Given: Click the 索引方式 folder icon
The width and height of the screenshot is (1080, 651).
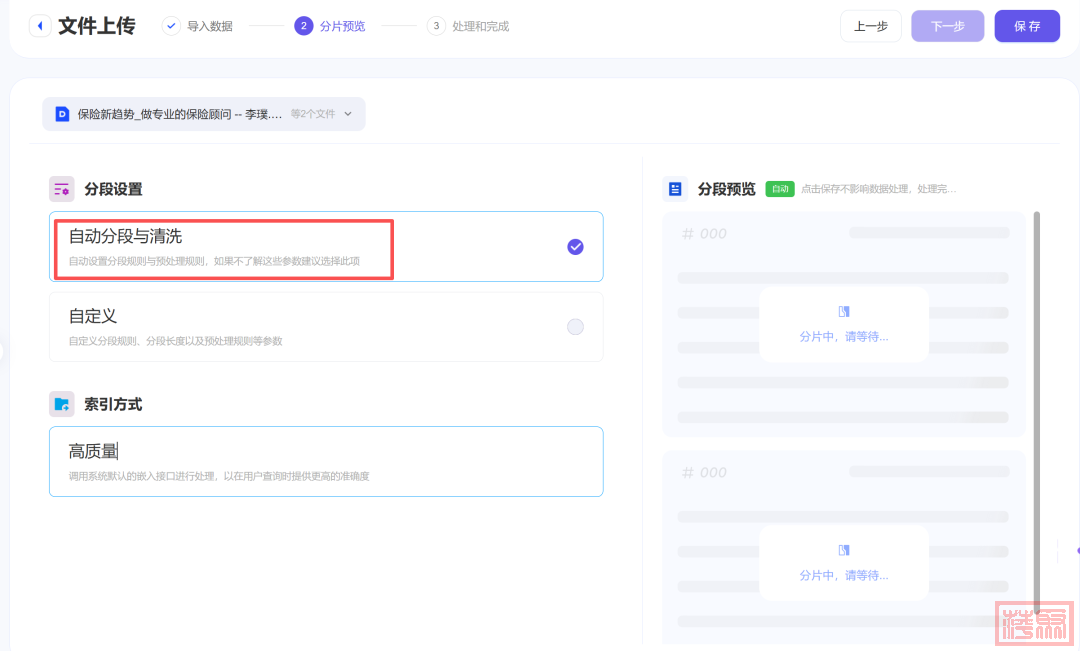Looking at the screenshot, I should tap(62, 404).
